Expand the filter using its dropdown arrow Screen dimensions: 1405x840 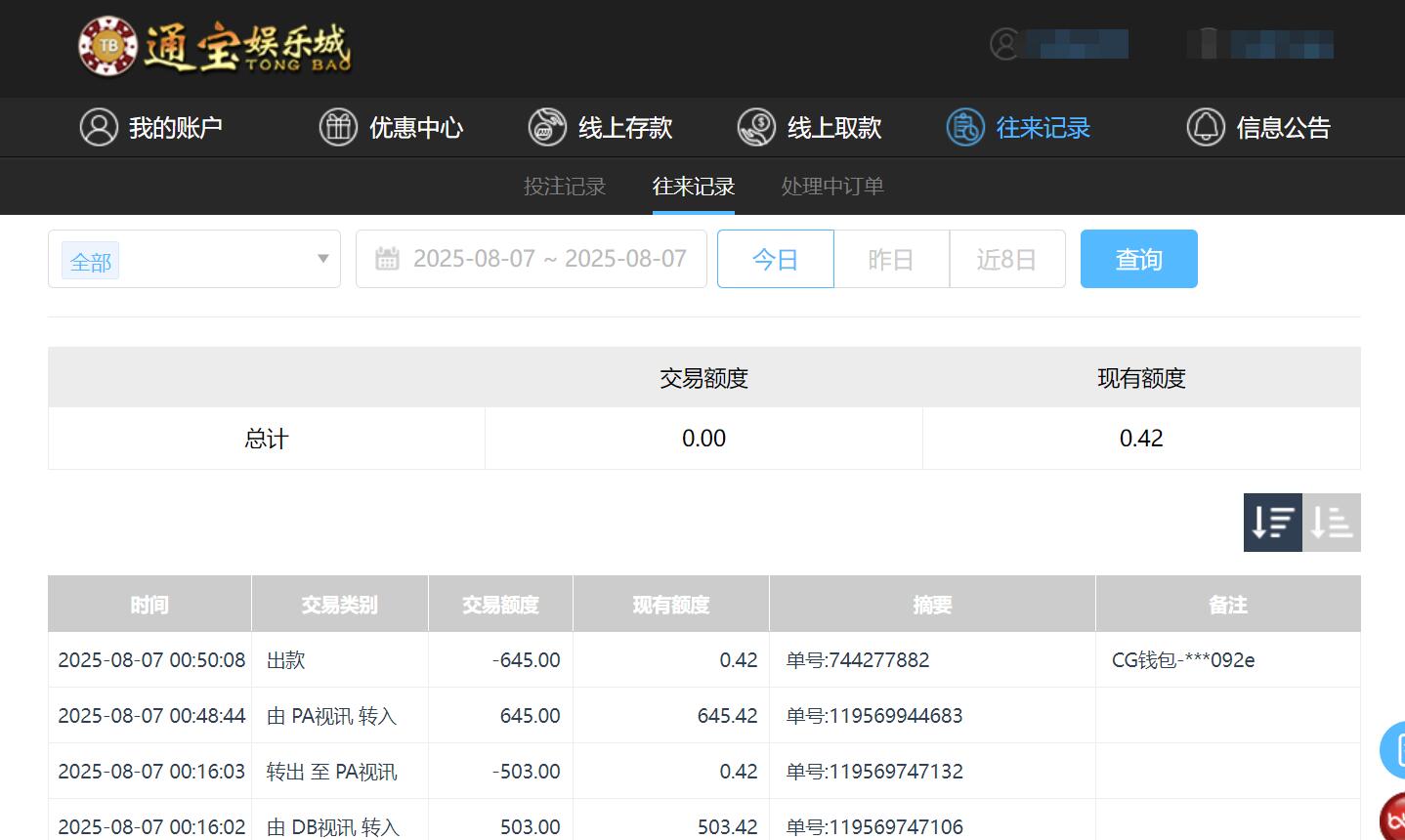coord(322,259)
